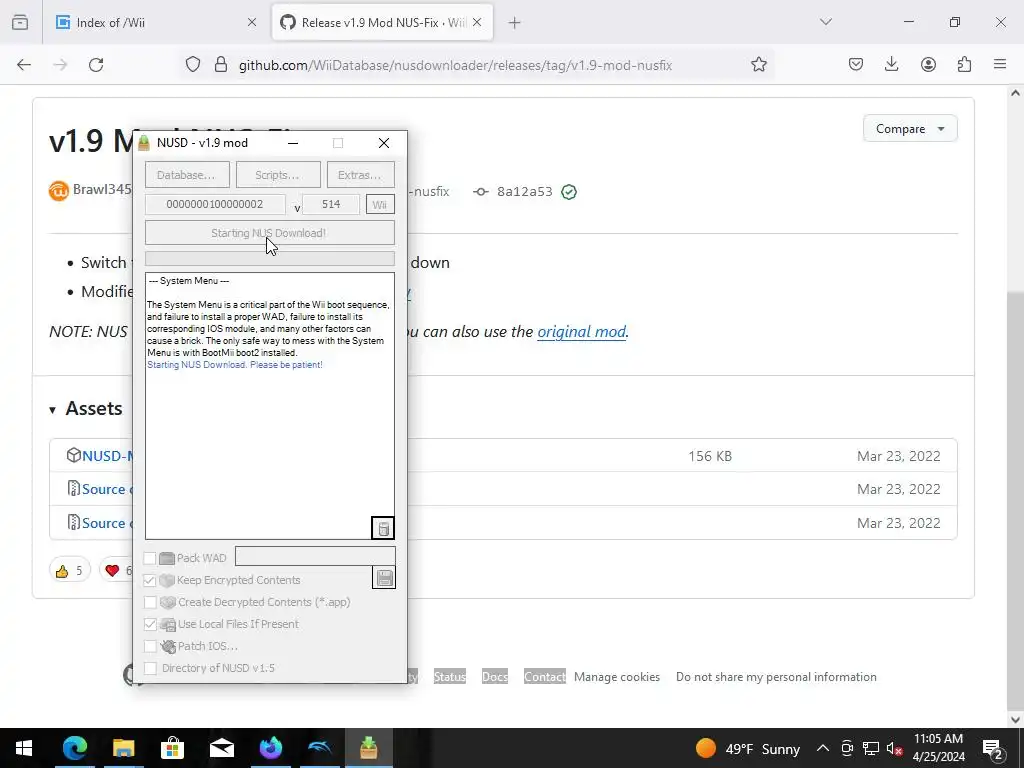Launch Microsoft Edge from taskbar

(74, 748)
